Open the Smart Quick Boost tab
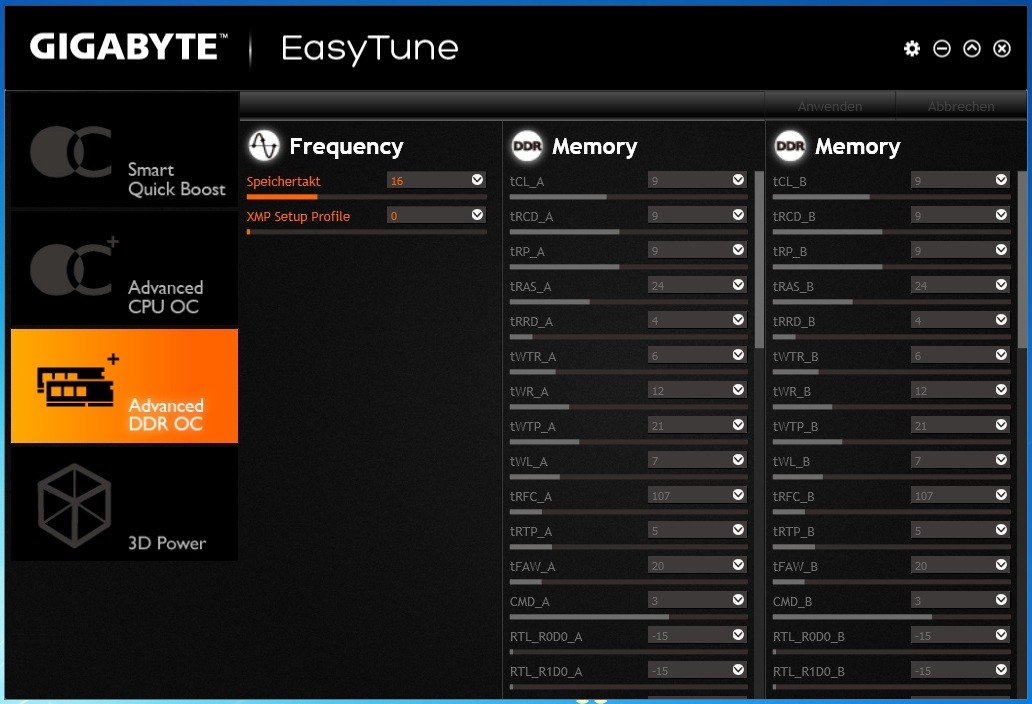Screen dimensions: 1032x704 pyautogui.click(x=124, y=150)
